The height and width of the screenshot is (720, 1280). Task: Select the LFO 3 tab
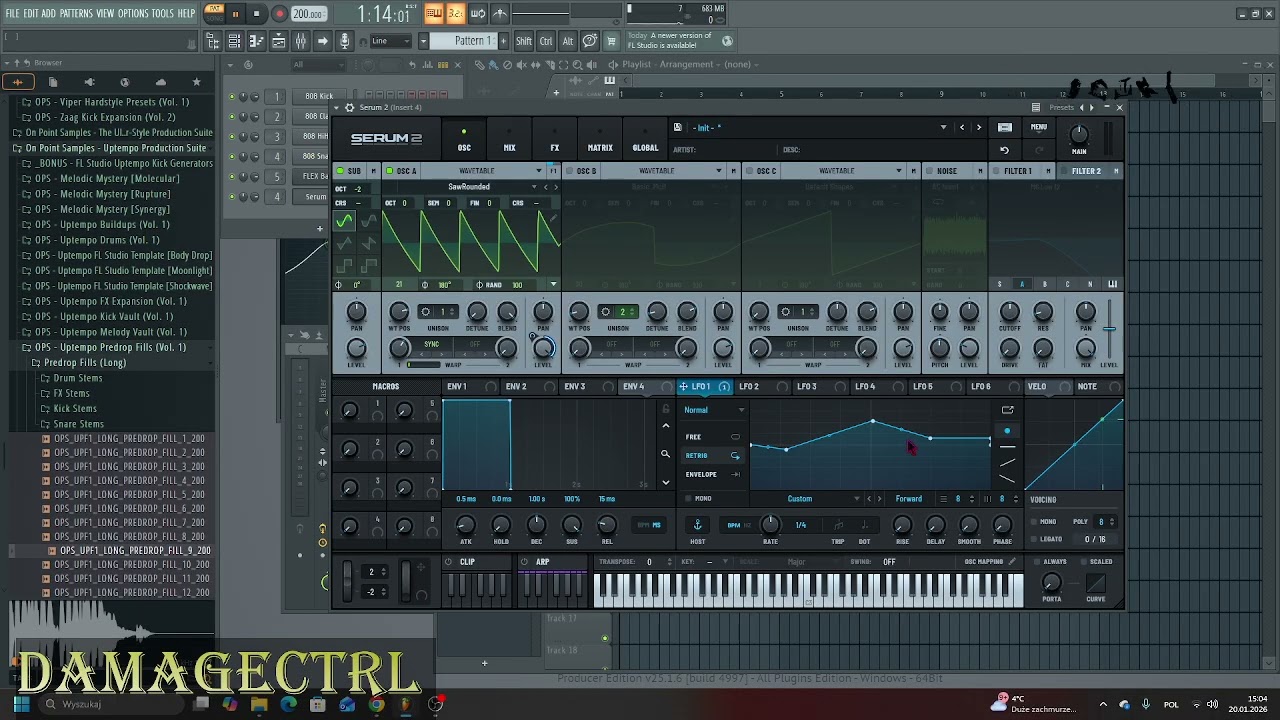807,387
